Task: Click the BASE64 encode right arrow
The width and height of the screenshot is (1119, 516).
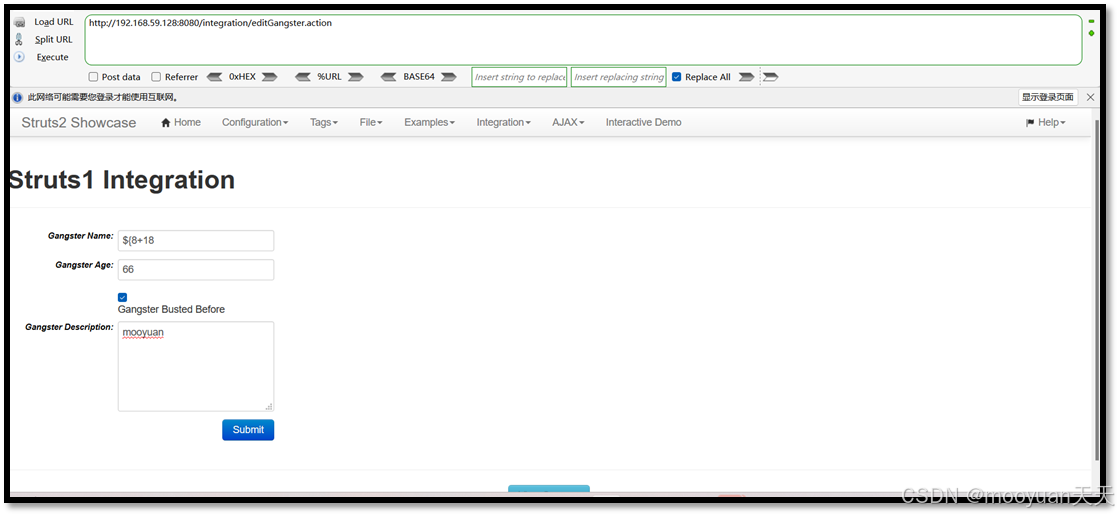Action: tap(448, 77)
